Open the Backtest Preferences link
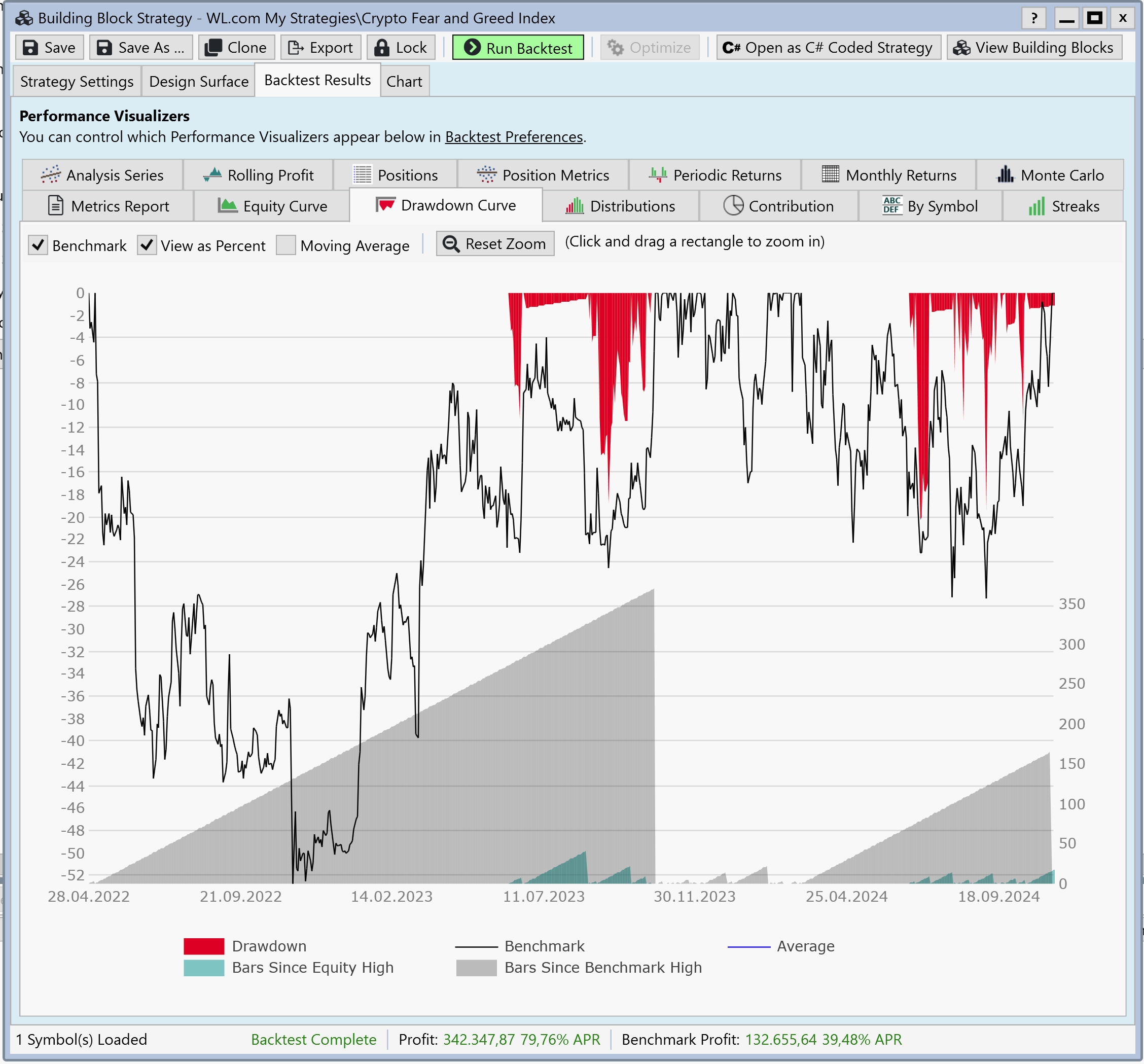This screenshot has width=1144, height=1064. [514, 137]
